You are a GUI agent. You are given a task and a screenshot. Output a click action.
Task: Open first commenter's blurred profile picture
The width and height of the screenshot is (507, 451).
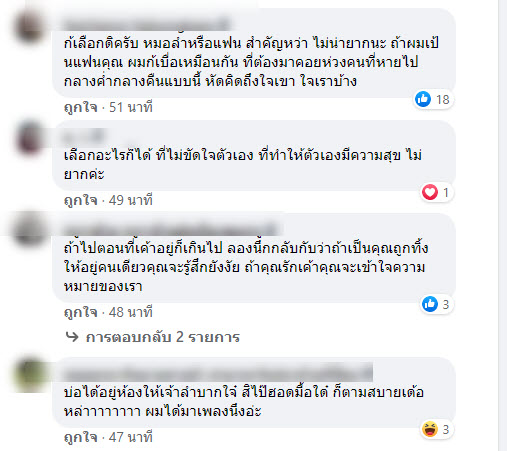tap(29, 27)
